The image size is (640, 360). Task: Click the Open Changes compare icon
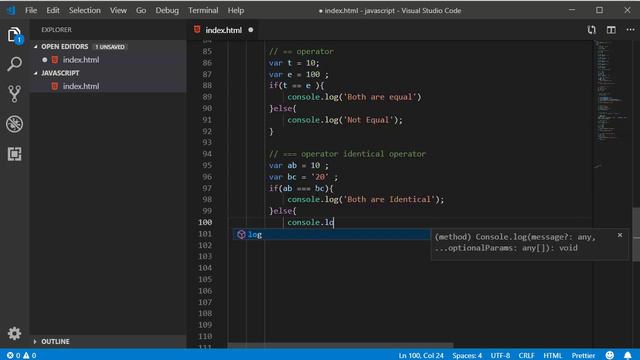[591, 30]
